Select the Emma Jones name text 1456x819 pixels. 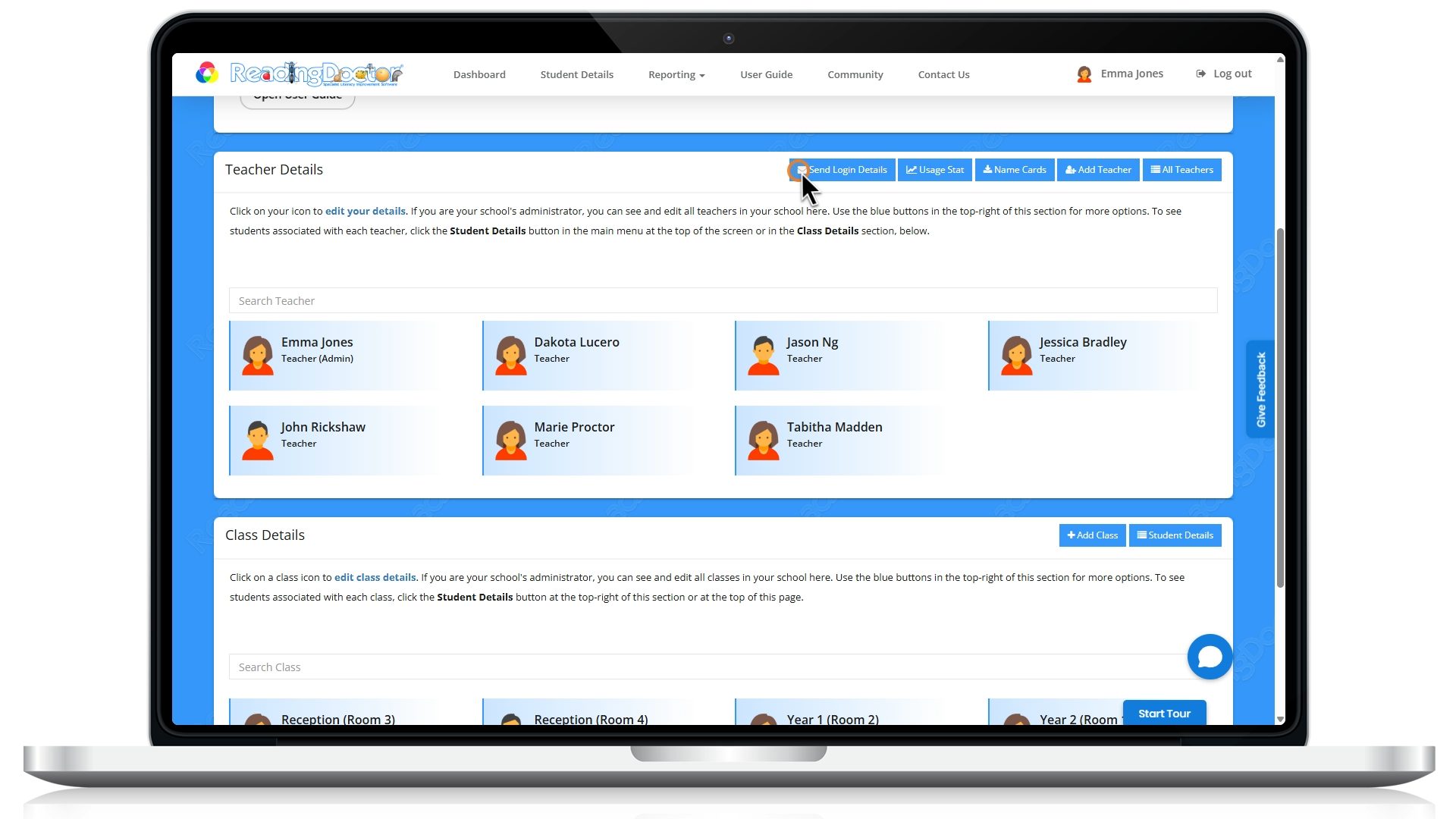point(317,342)
